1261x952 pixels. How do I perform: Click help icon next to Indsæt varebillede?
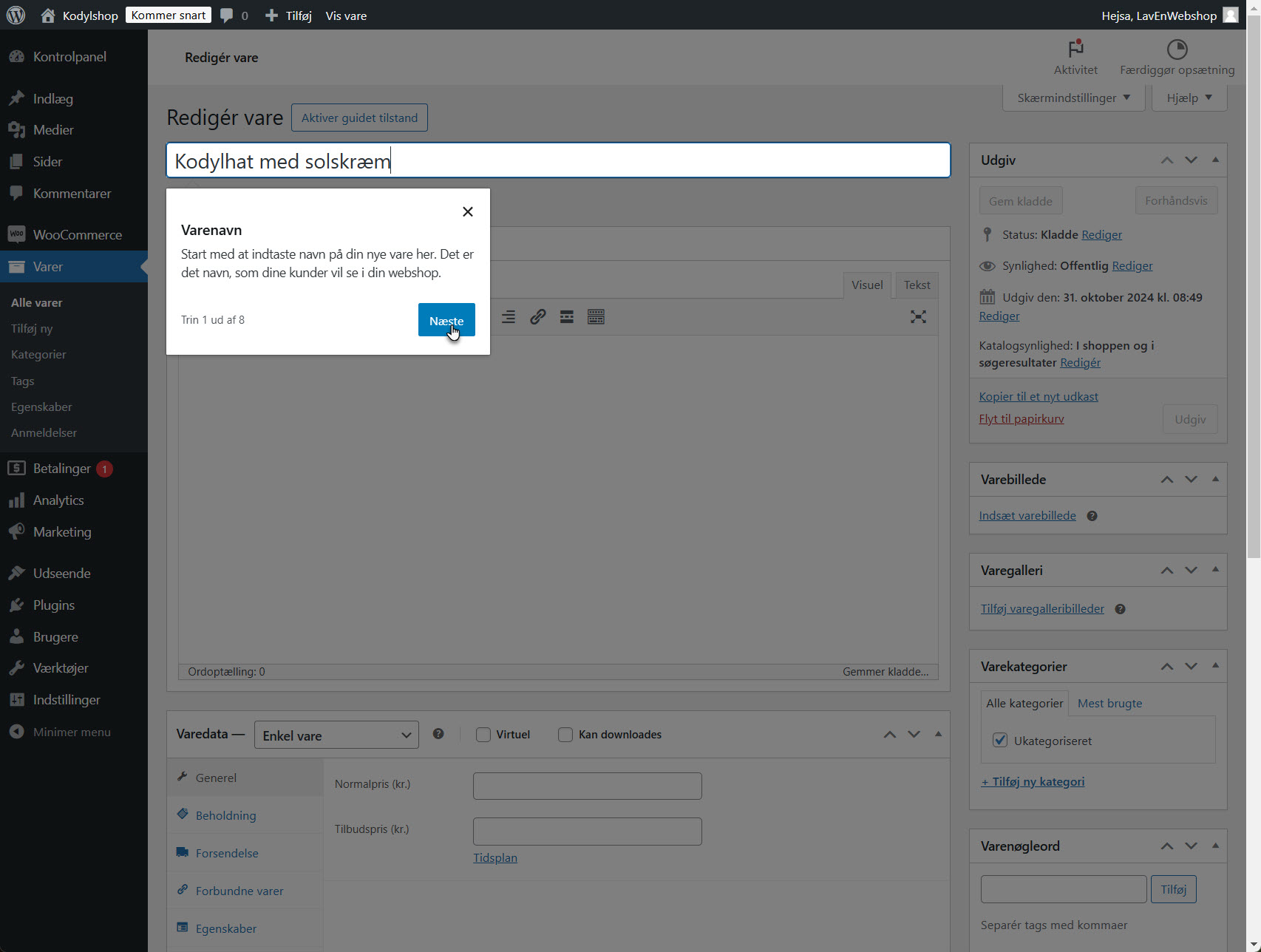(1092, 517)
